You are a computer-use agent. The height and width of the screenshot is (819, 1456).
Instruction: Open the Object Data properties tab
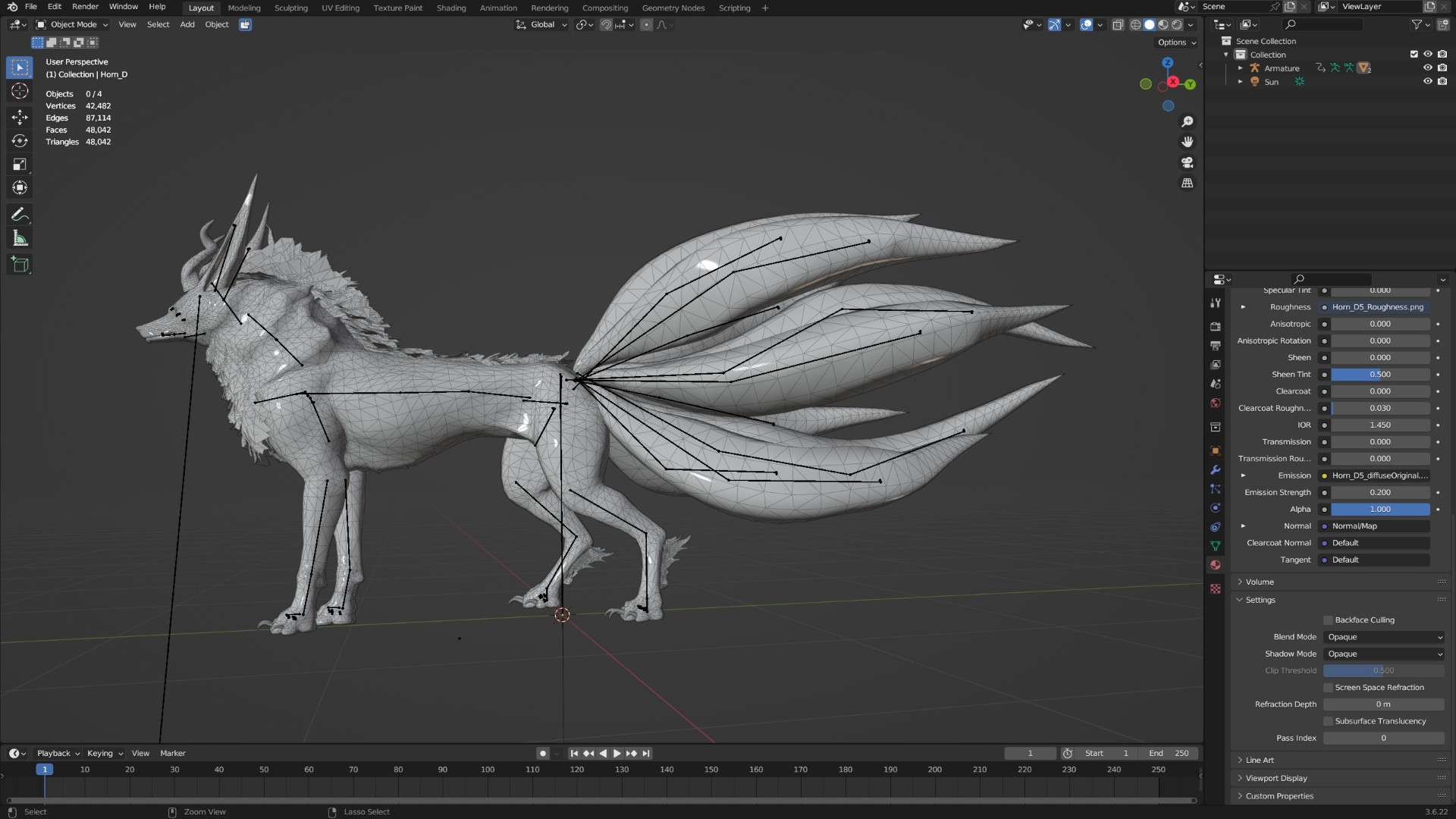[x=1216, y=546]
